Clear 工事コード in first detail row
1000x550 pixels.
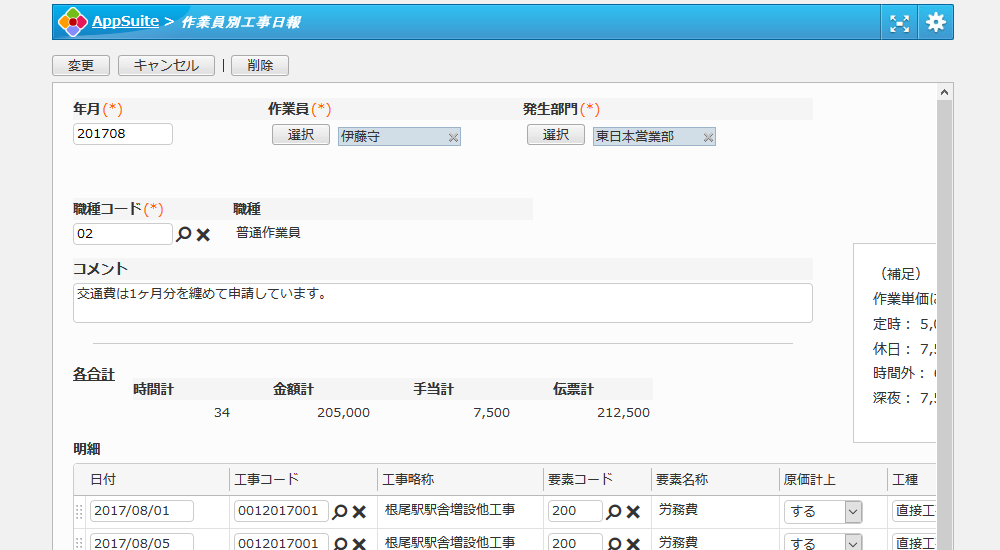coord(359,511)
